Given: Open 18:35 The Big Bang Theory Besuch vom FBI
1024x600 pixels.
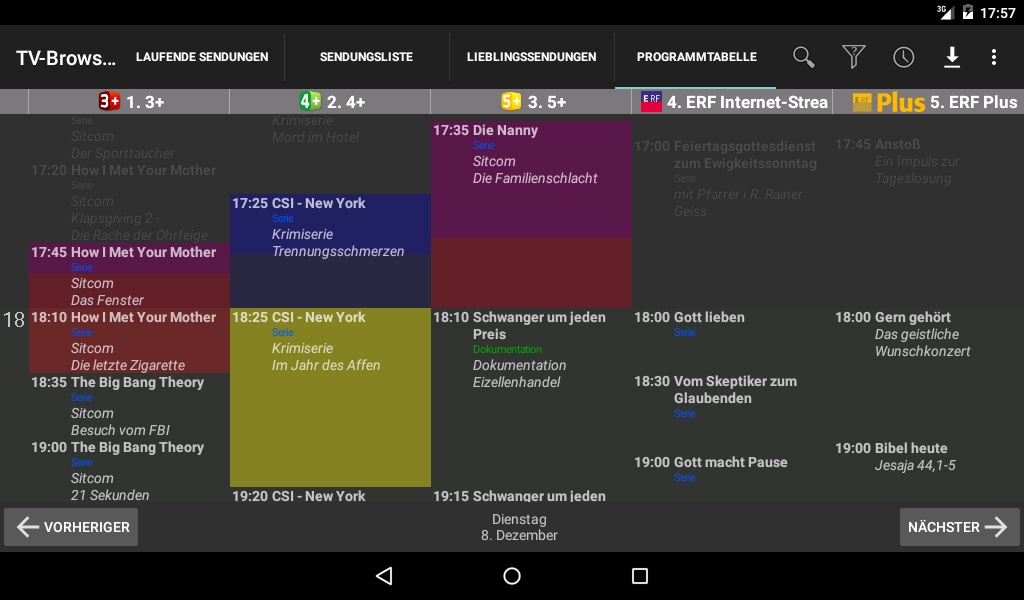Looking at the screenshot, I should click(x=129, y=406).
